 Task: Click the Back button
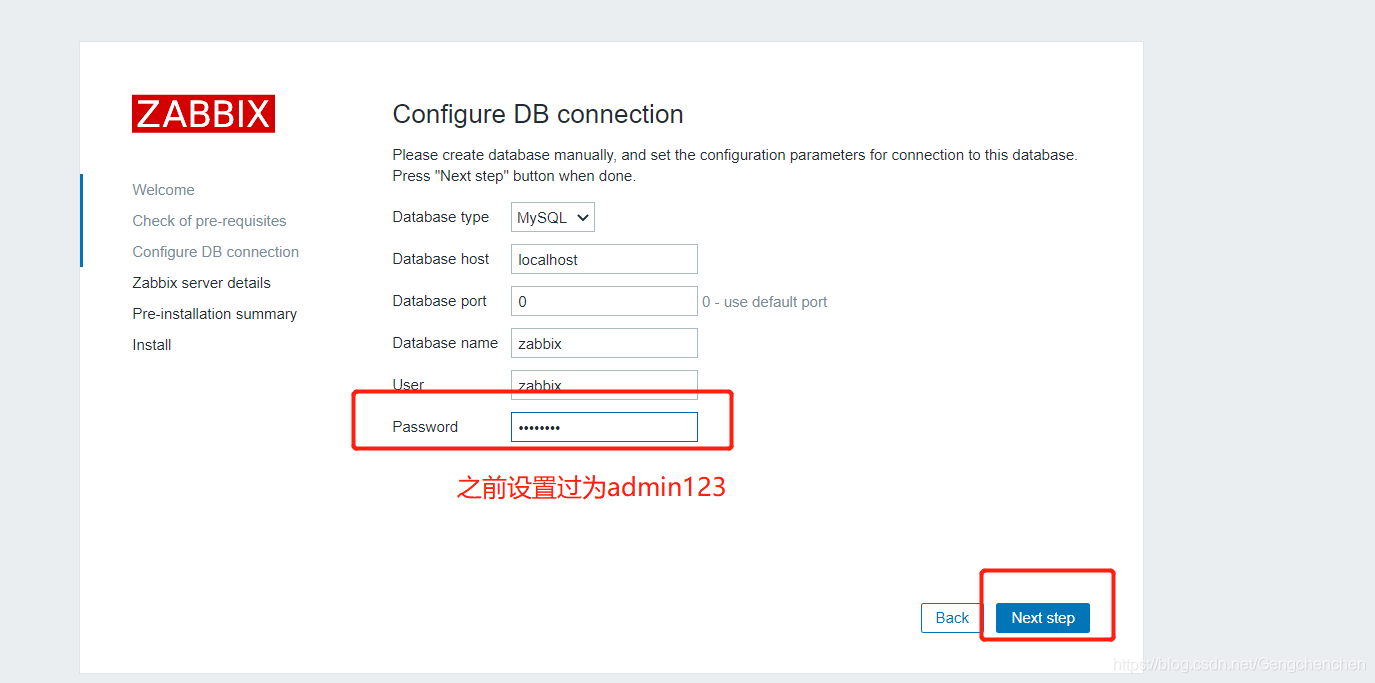coord(952,618)
